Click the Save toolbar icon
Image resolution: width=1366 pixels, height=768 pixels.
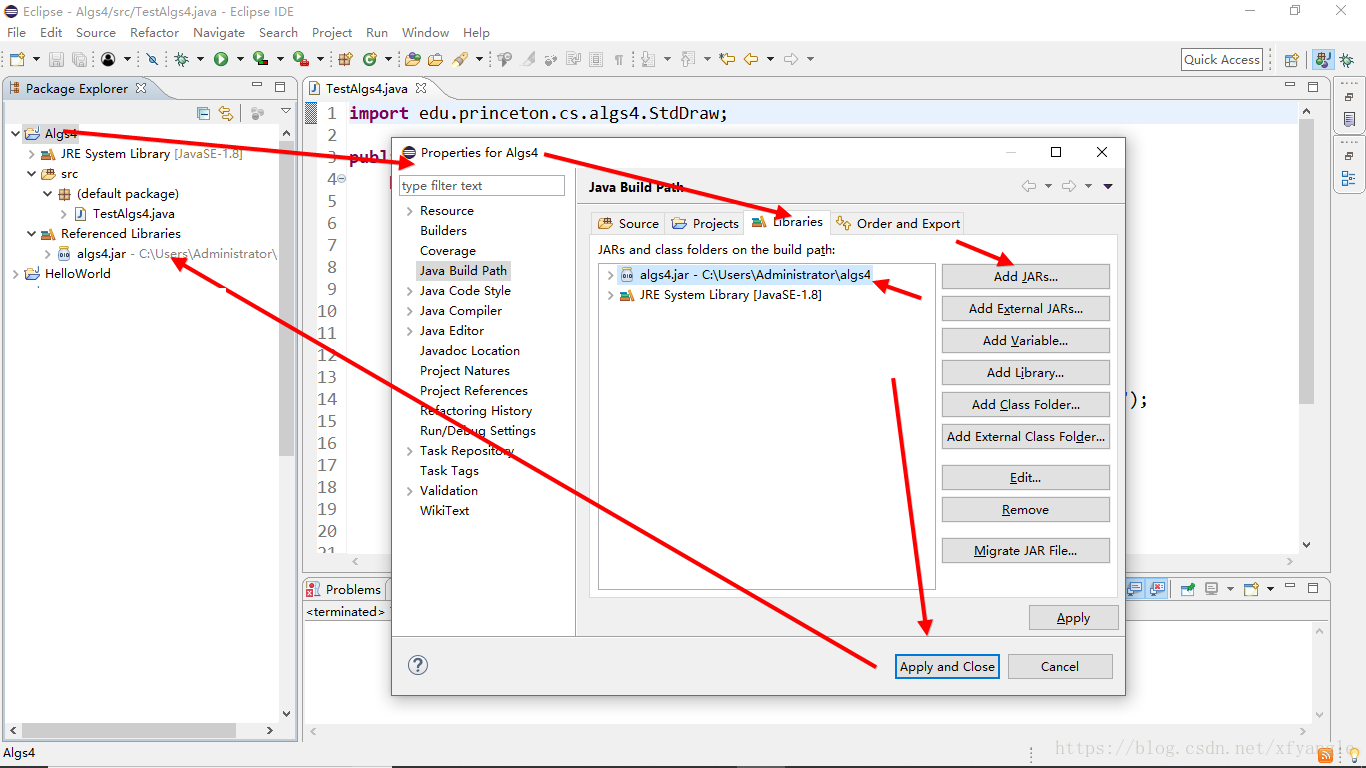pyautogui.click(x=56, y=59)
